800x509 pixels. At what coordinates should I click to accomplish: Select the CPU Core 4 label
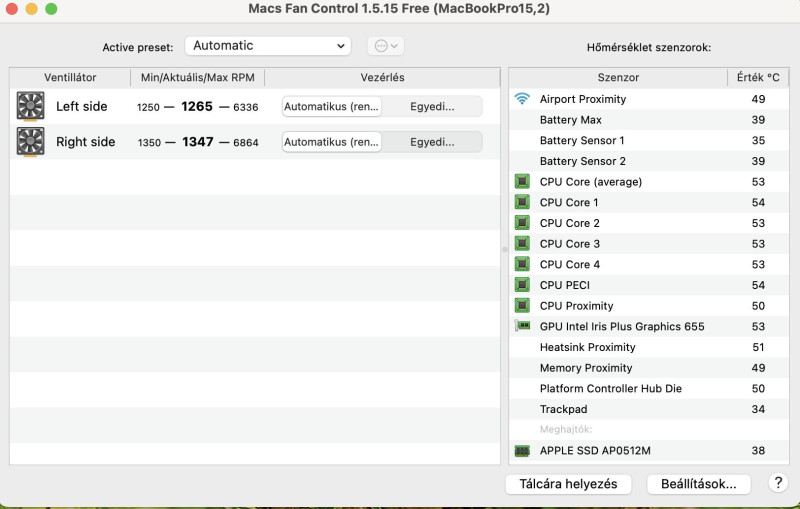[569, 264]
